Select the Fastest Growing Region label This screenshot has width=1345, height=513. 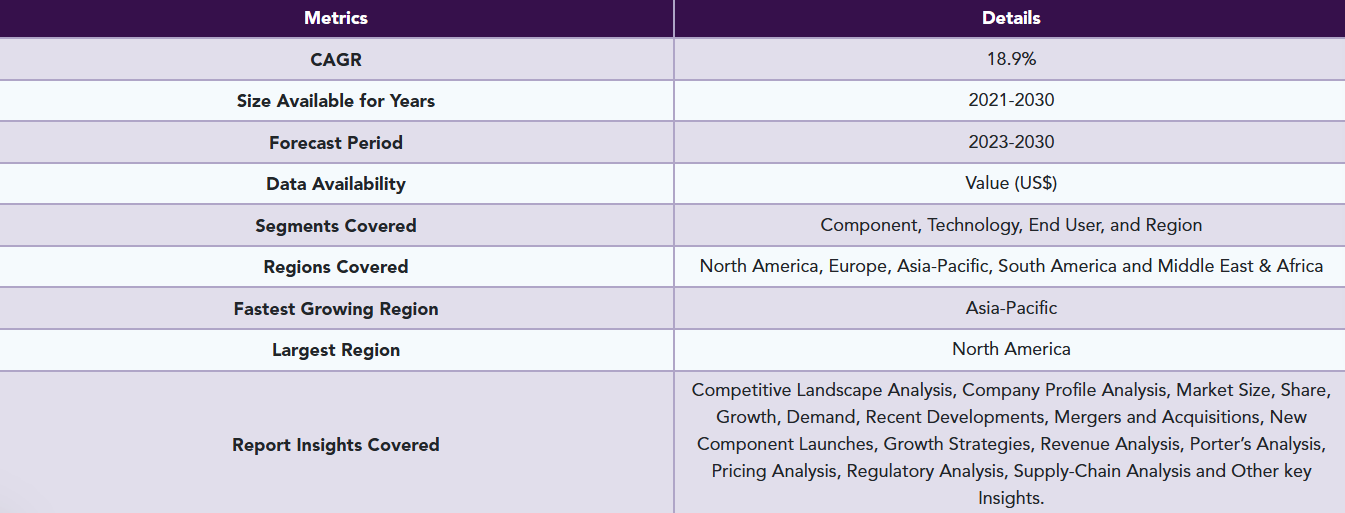pos(336,309)
